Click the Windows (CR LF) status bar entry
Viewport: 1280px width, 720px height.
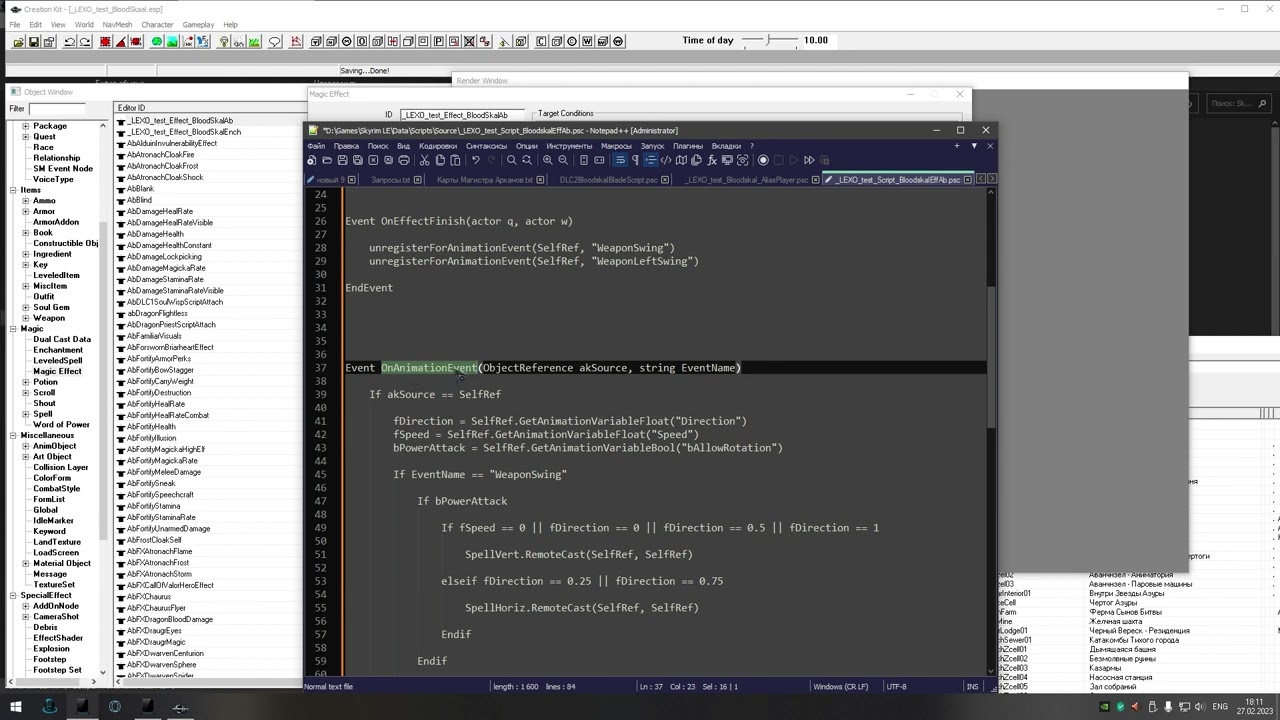(x=840, y=687)
